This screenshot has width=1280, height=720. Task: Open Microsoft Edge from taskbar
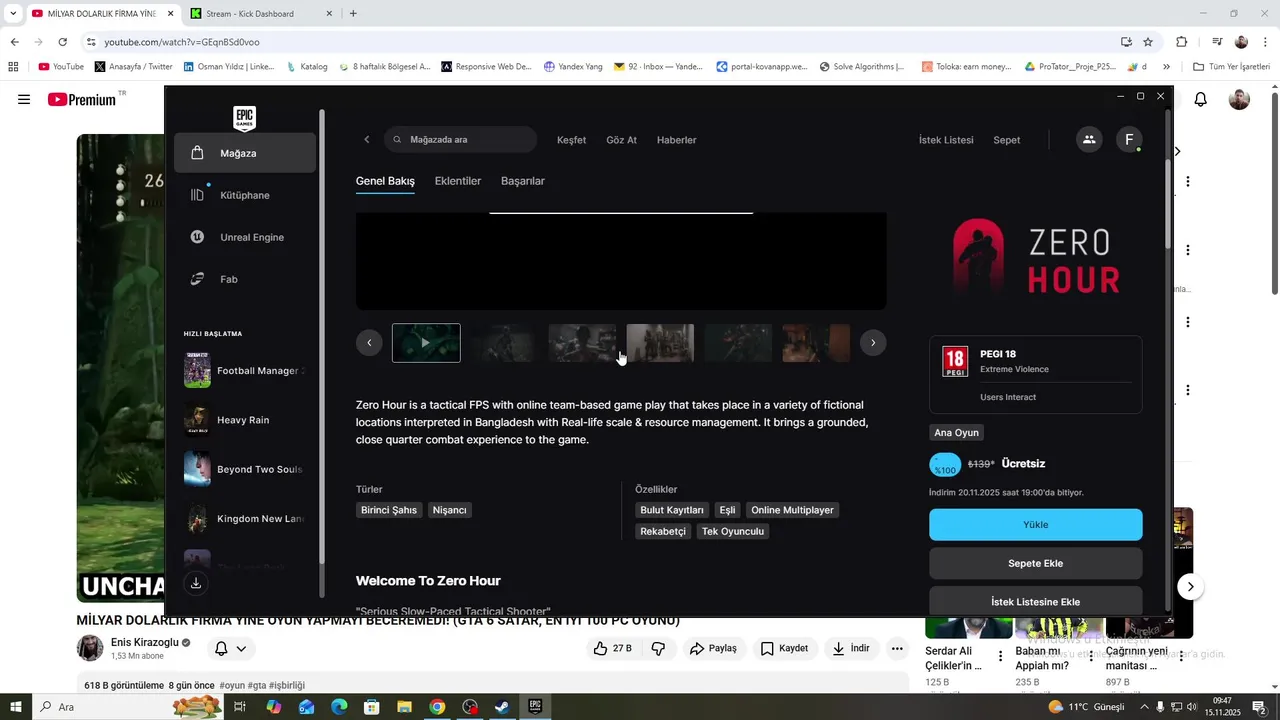[x=339, y=707]
